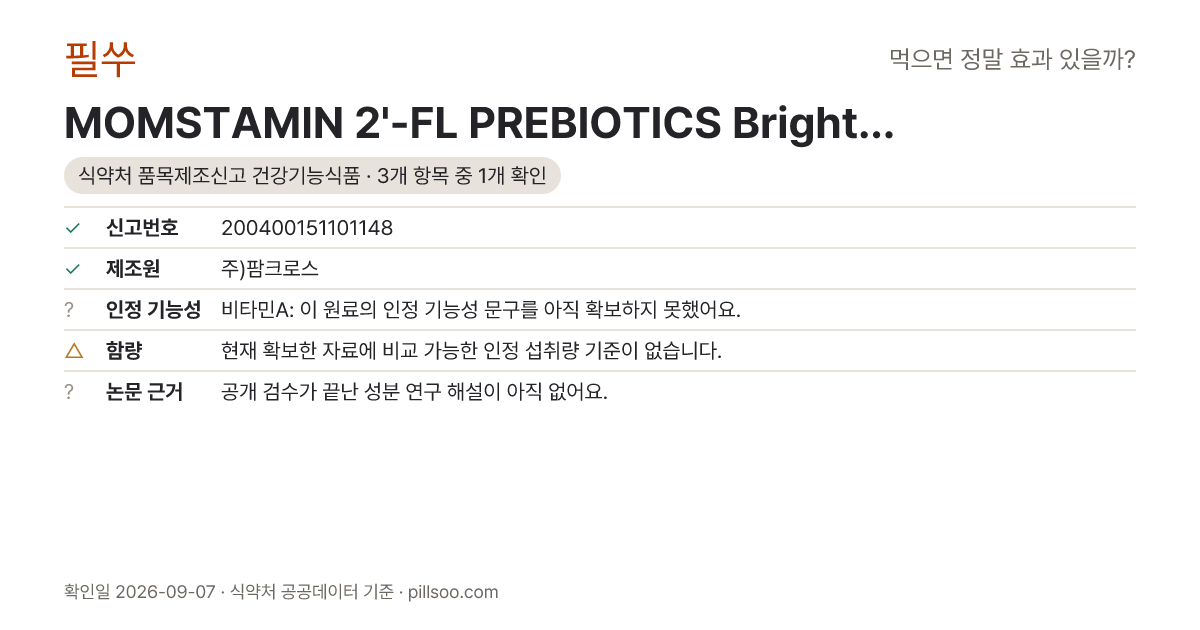1200x630 pixels.
Task: Select the 식약처 품목제조신고 status badge
Action: (x=312, y=176)
